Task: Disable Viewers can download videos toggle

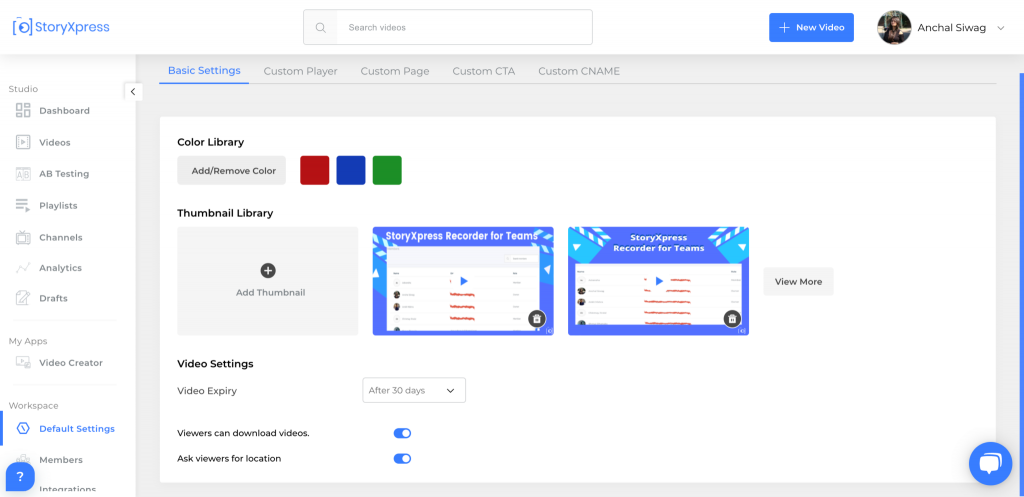Action: coord(402,433)
